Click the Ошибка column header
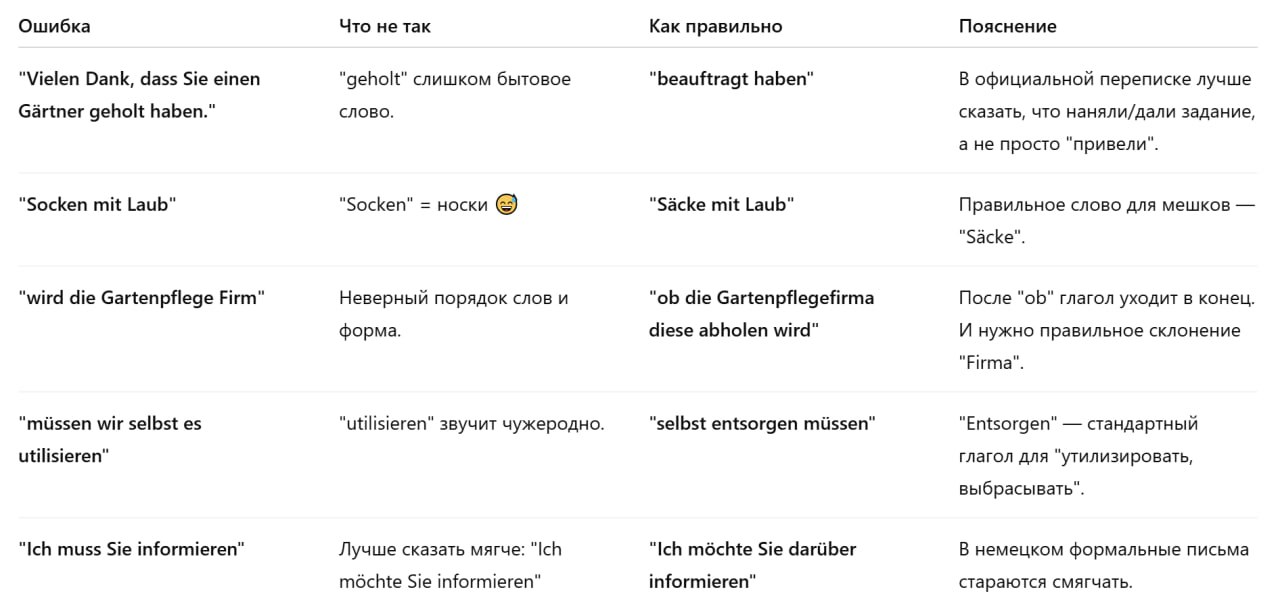 (x=54, y=26)
